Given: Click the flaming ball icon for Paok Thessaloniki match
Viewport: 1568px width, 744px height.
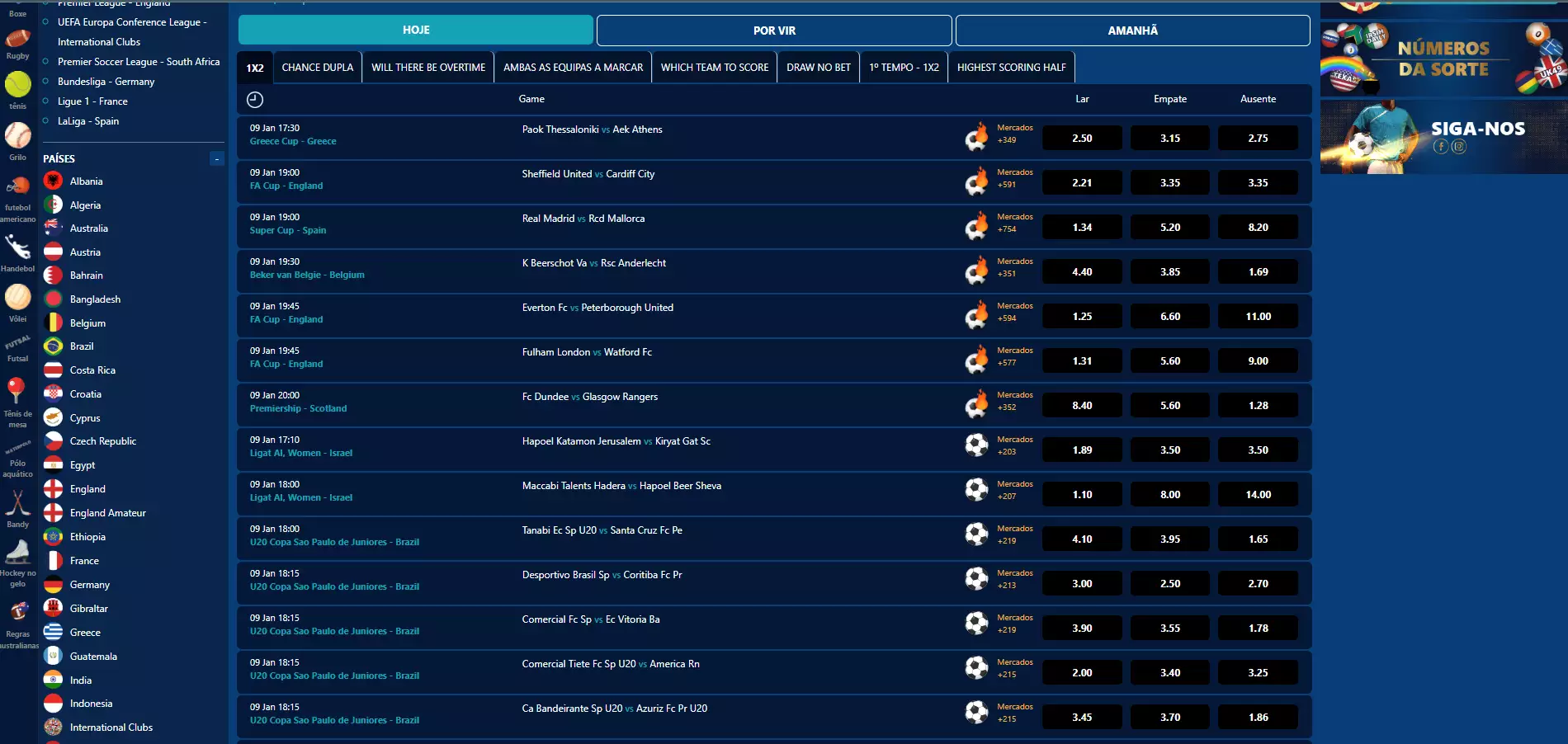Looking at the screenshot, I should coord(977,136).
